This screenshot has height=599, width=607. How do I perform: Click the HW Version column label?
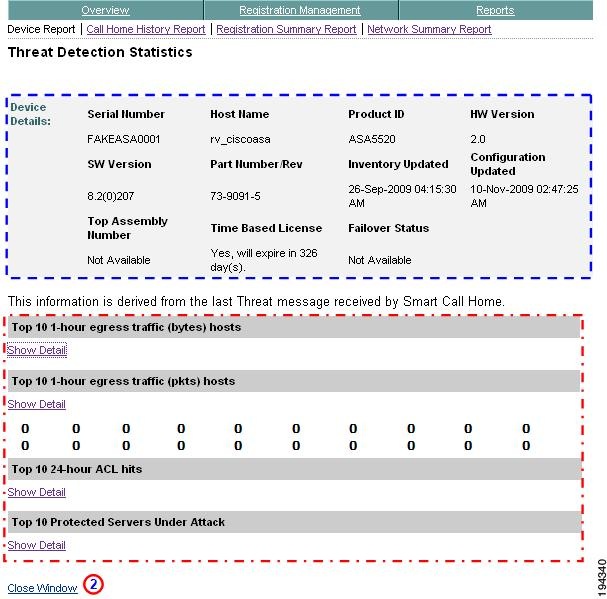pos(502,114)
